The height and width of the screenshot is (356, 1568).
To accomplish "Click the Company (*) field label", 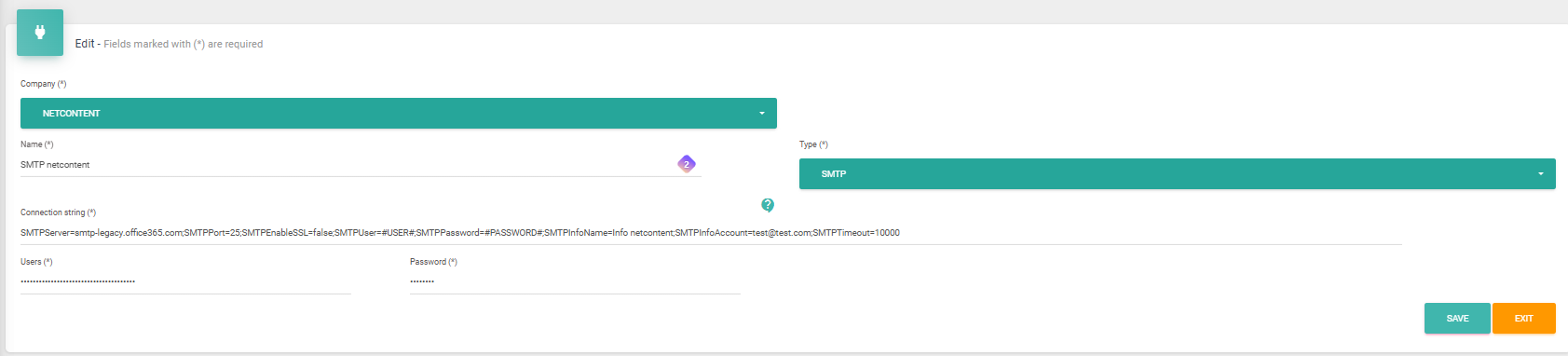I will (x=44, y=84).
